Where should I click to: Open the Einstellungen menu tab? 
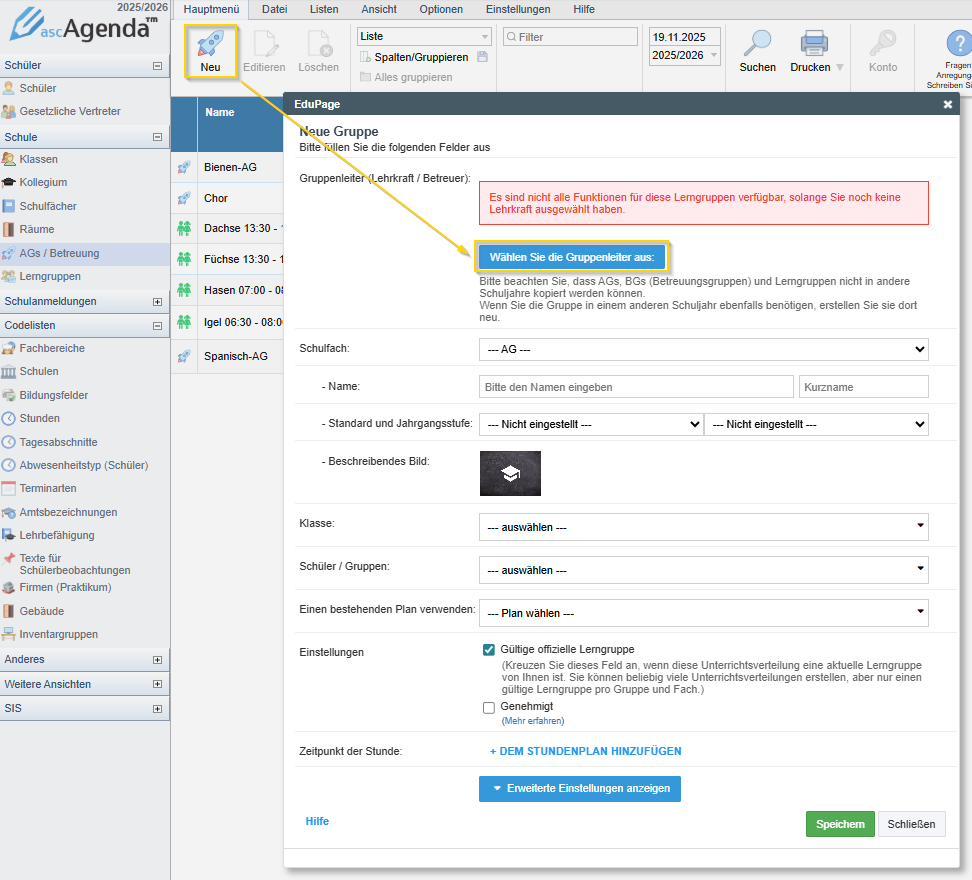(x=518, y=9)
